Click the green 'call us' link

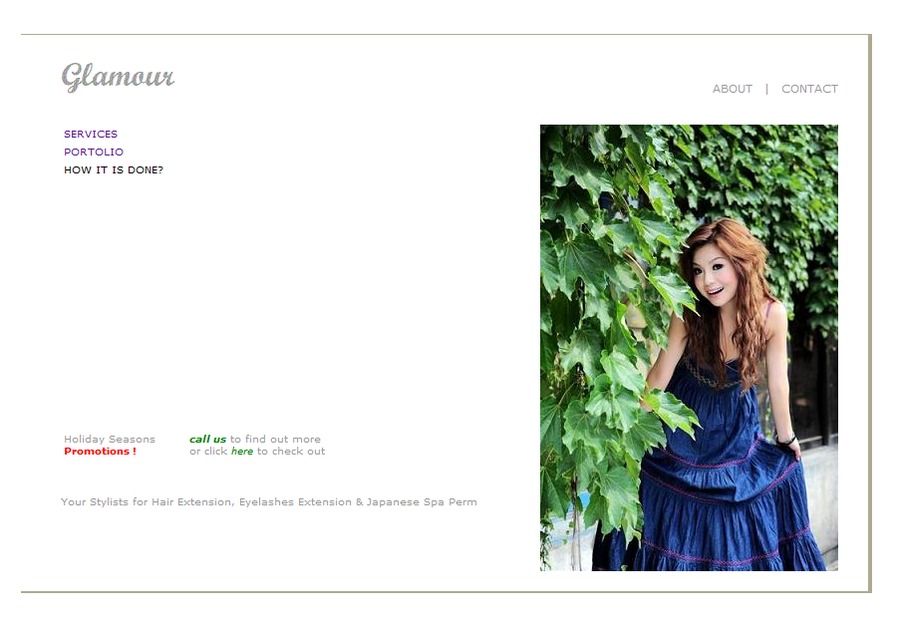point(208,439)
